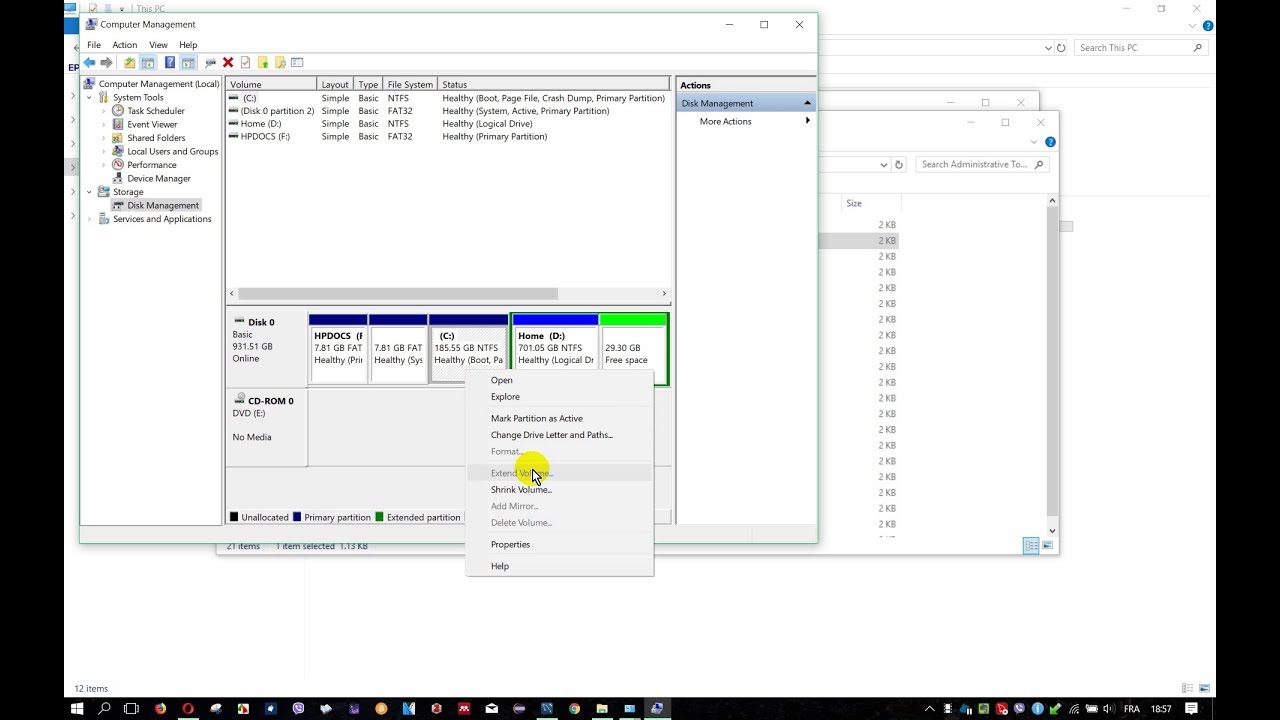
Task: Show hidden tray icons chevron
Action: tap(931, 709)
